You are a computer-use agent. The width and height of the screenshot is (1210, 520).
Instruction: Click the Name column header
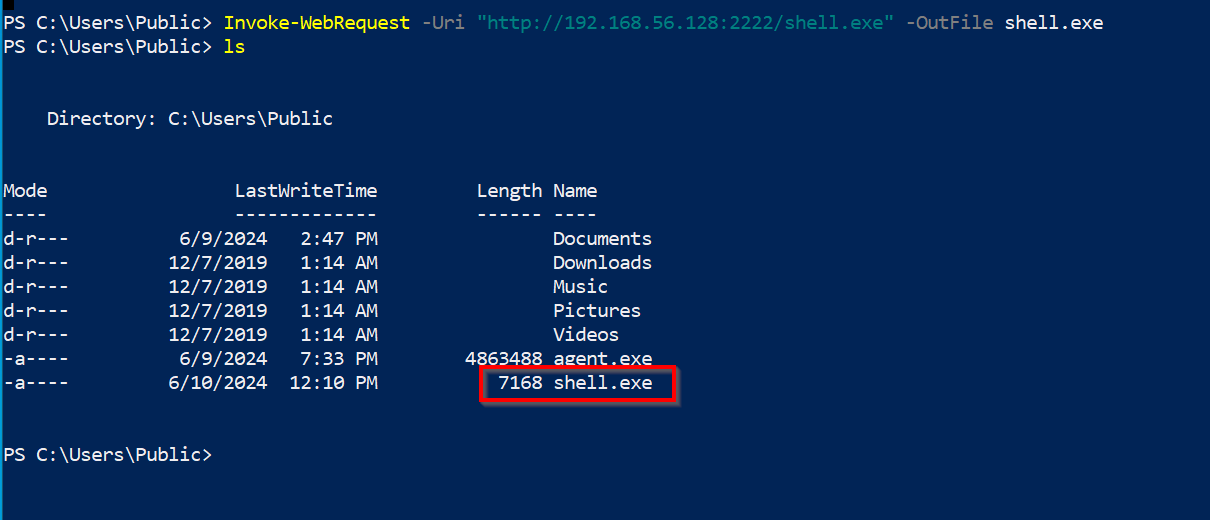coord(575,191)
